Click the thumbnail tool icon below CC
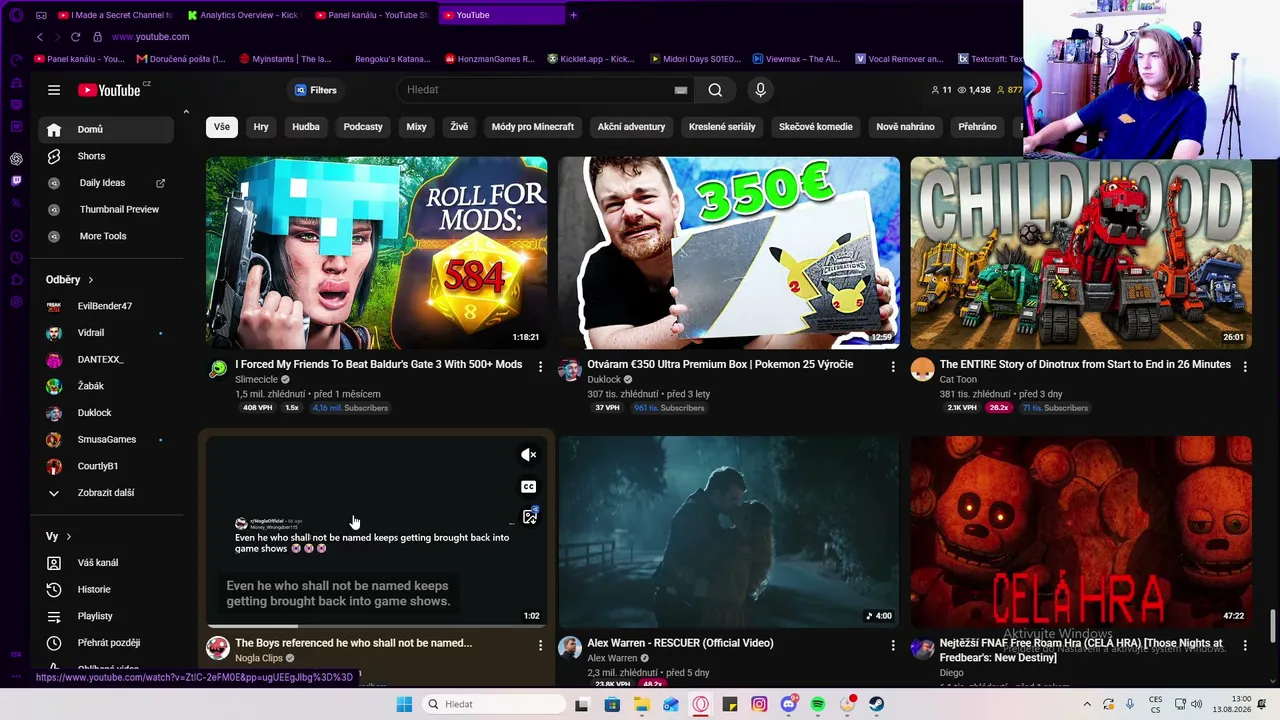This screenshot has width=1280, height=720. 529,517
